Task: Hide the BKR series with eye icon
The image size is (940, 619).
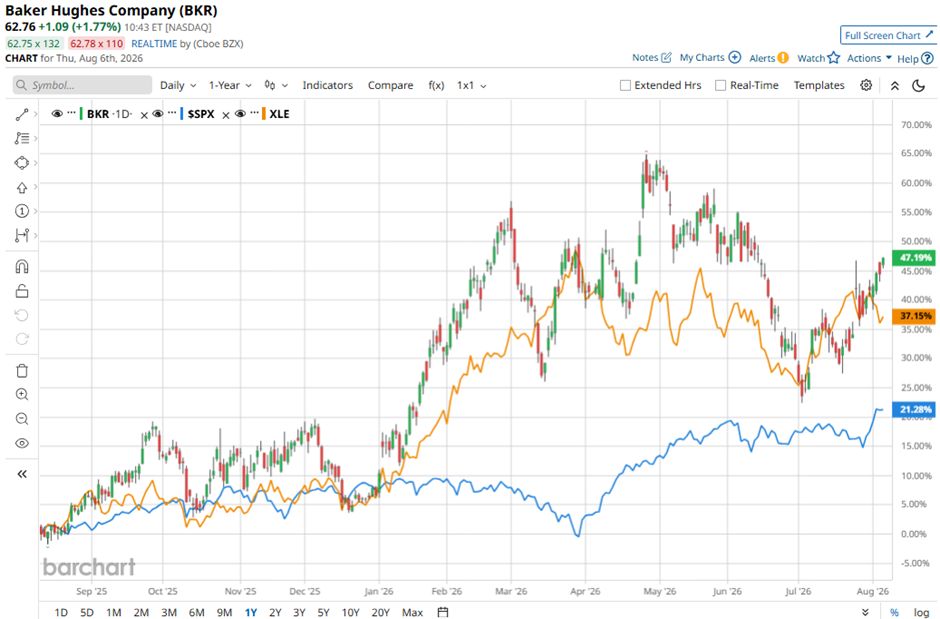Action: pos(57,114)
